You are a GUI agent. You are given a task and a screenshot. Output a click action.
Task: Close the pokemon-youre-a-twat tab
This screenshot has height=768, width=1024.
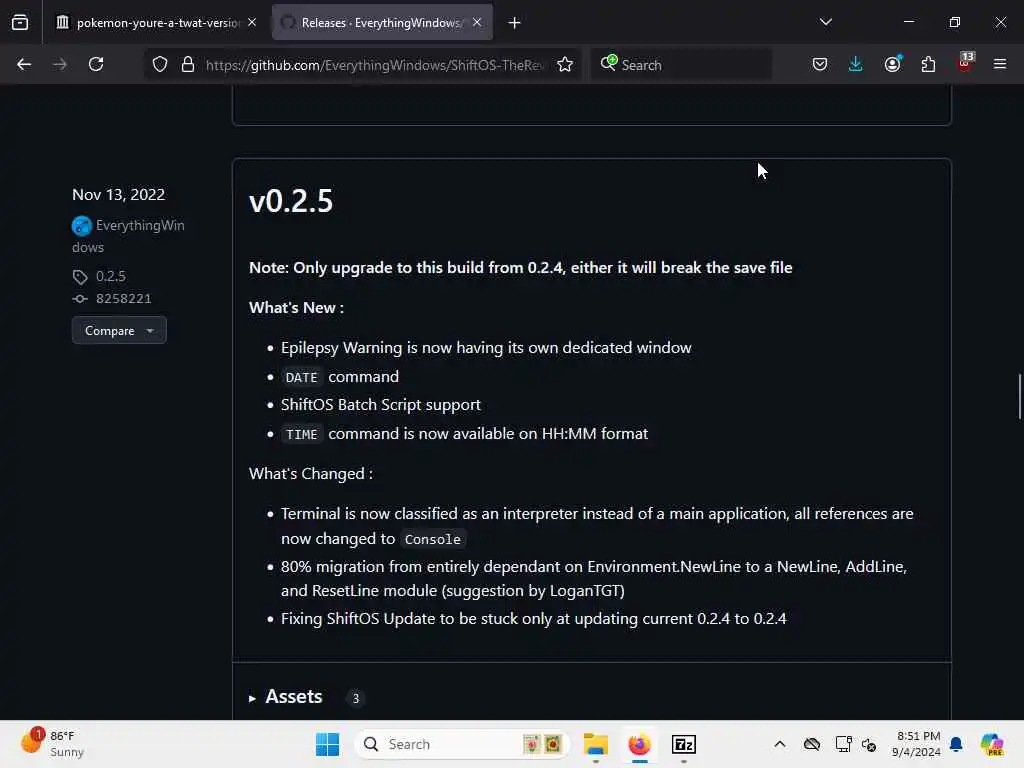[x=252, y=22]
